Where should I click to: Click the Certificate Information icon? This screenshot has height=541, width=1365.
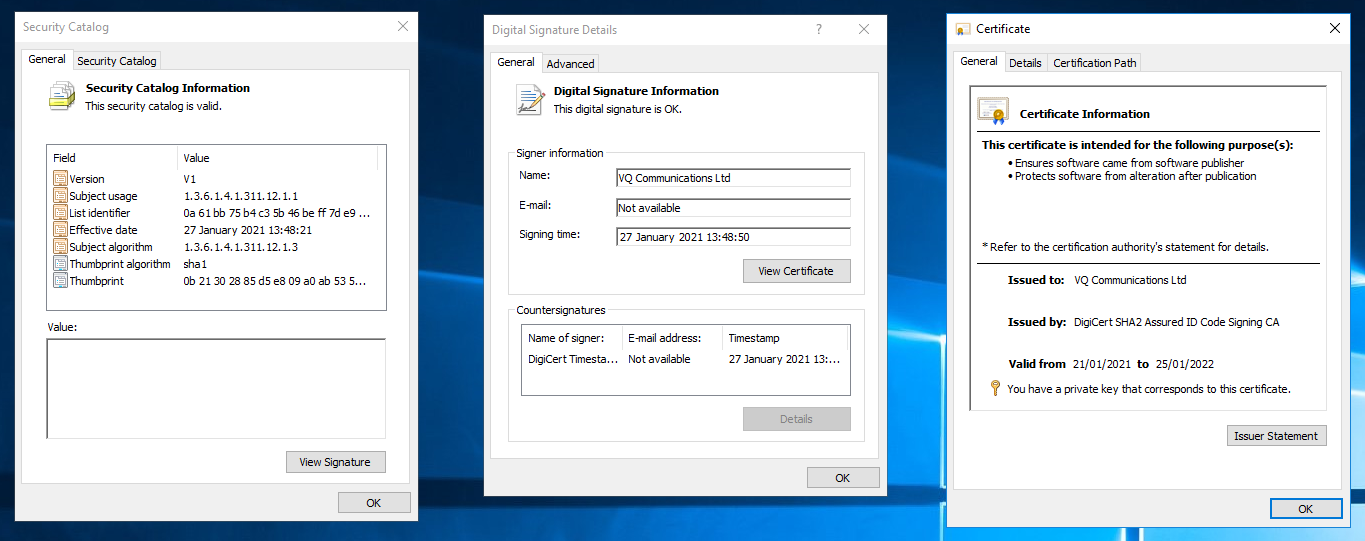(993, 110)
